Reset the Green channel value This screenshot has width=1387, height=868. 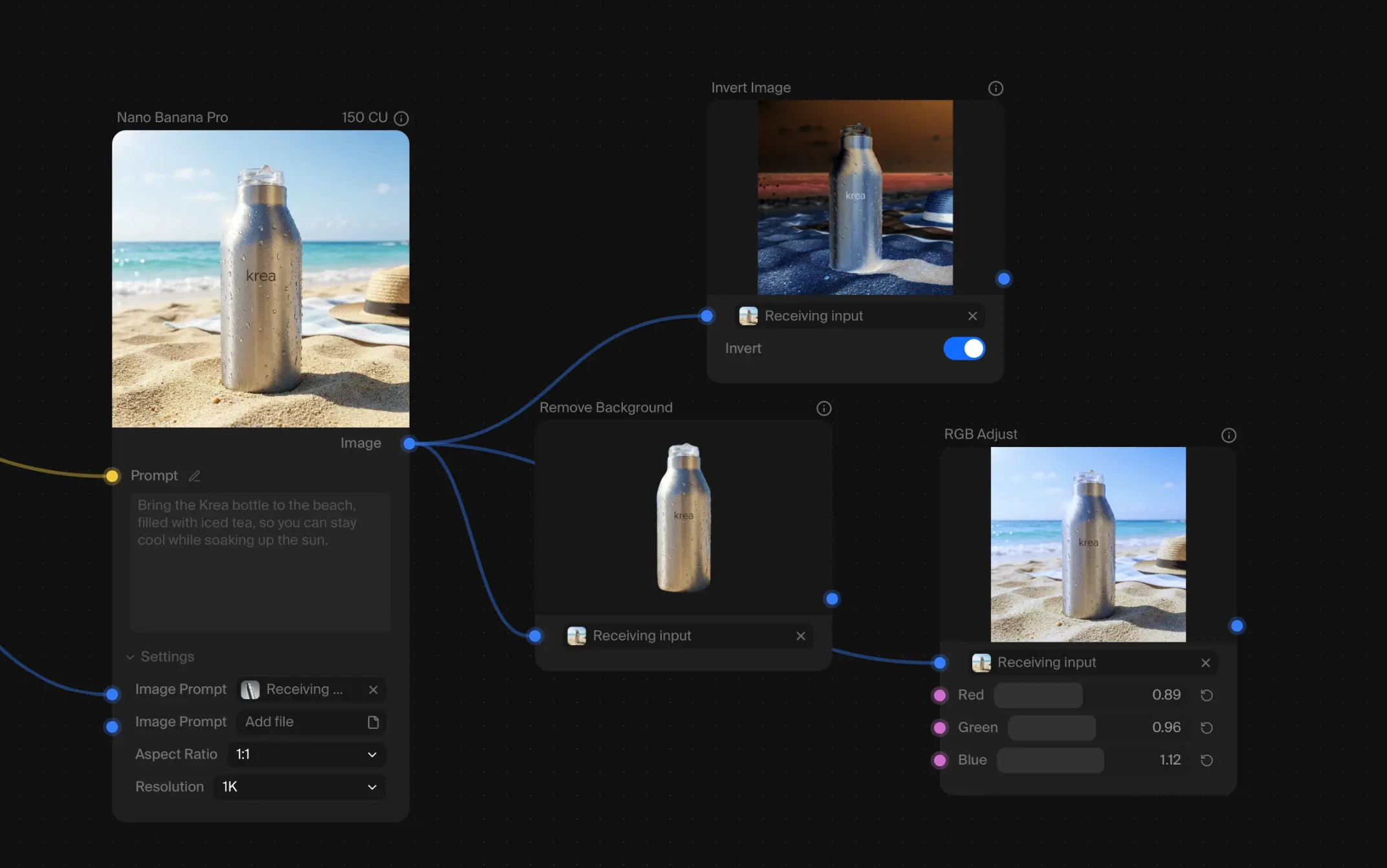pos(1206,728)
